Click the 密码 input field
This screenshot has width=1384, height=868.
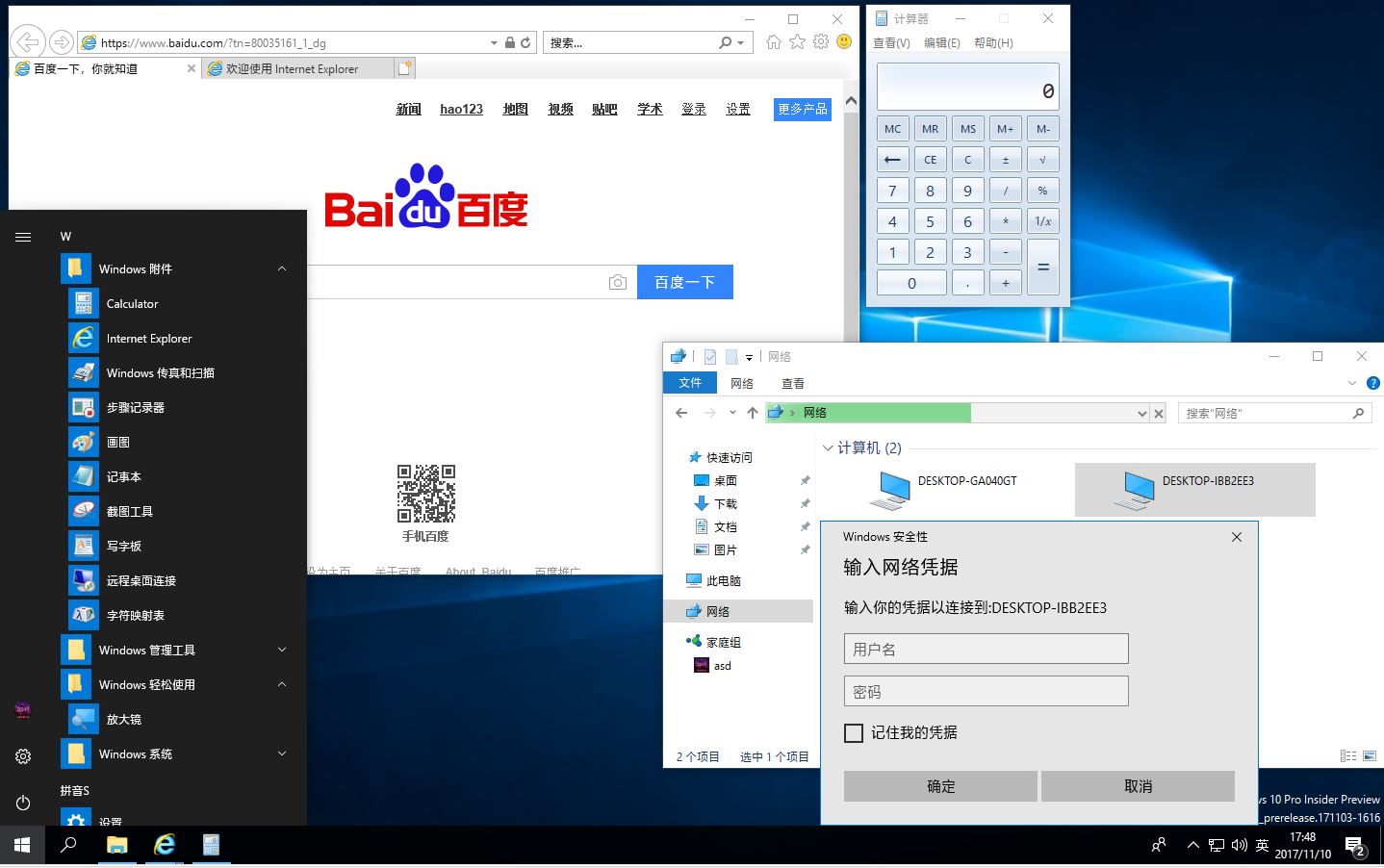point(986,691)
